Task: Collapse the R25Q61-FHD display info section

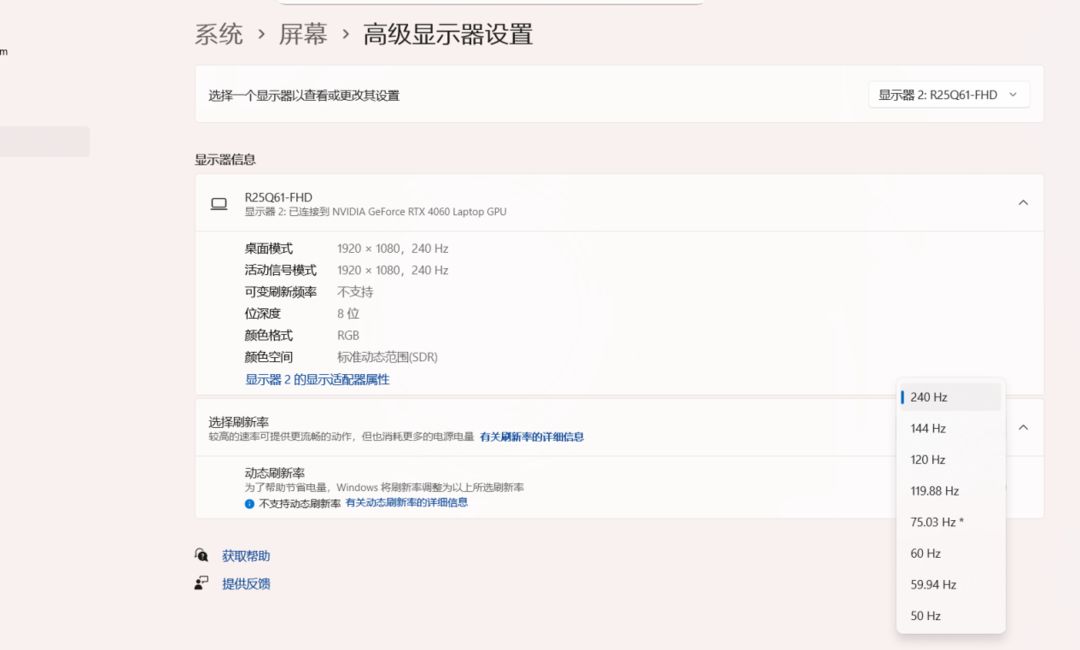Action: coord(1022,203)
